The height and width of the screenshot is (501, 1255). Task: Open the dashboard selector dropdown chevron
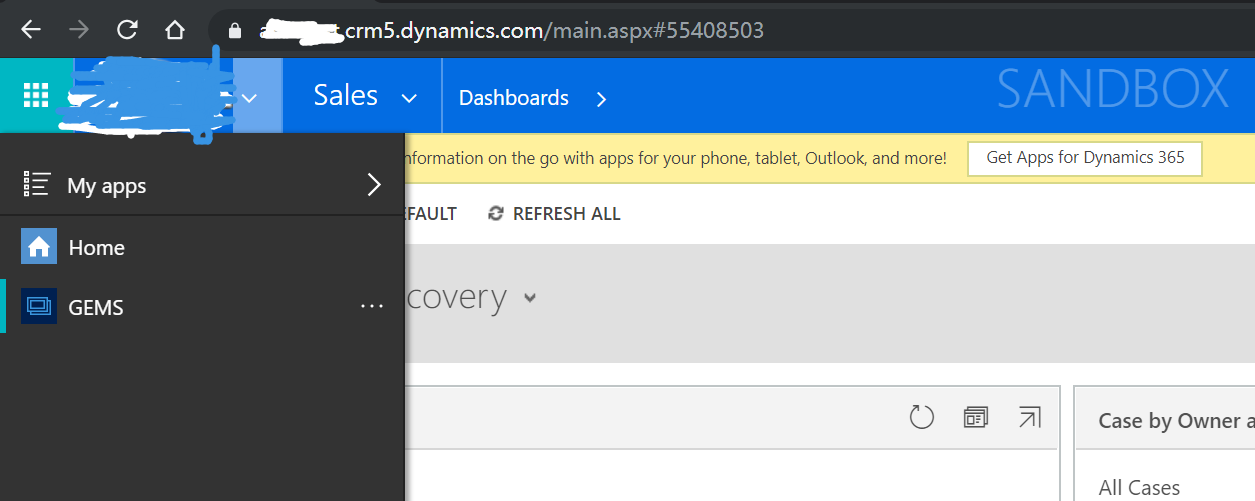click(x=530, y=298)
